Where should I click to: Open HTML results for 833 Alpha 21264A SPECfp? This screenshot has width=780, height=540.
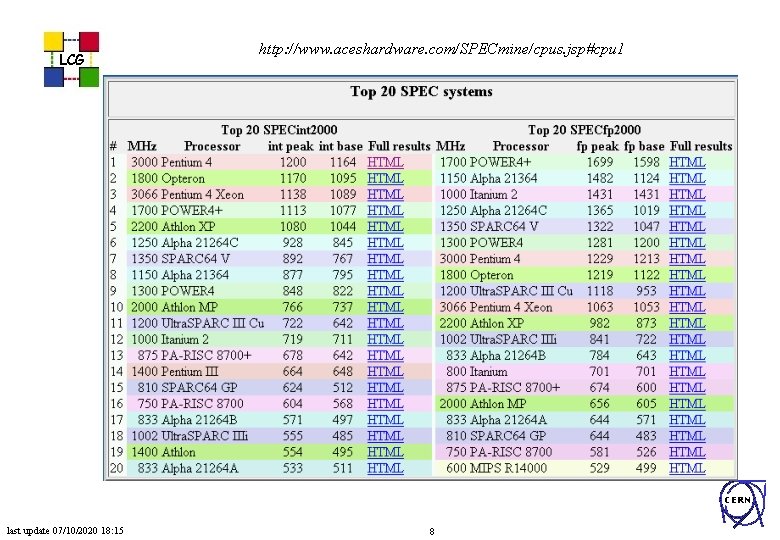point(687,420)
